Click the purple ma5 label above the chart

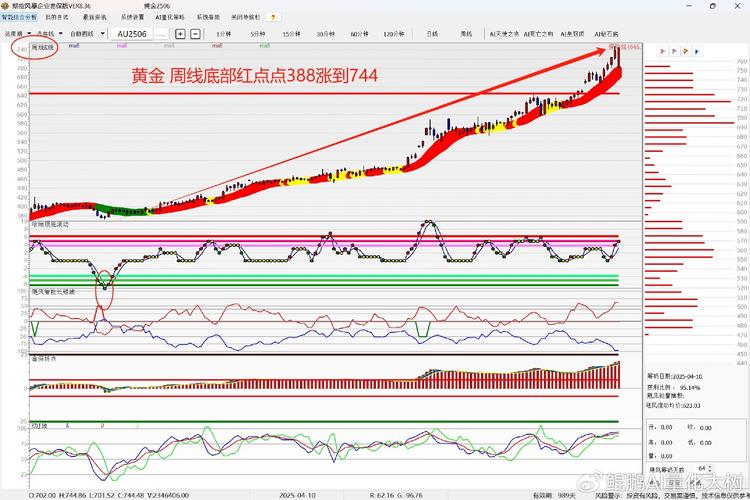pyautogui.click(x=122, y=46)
